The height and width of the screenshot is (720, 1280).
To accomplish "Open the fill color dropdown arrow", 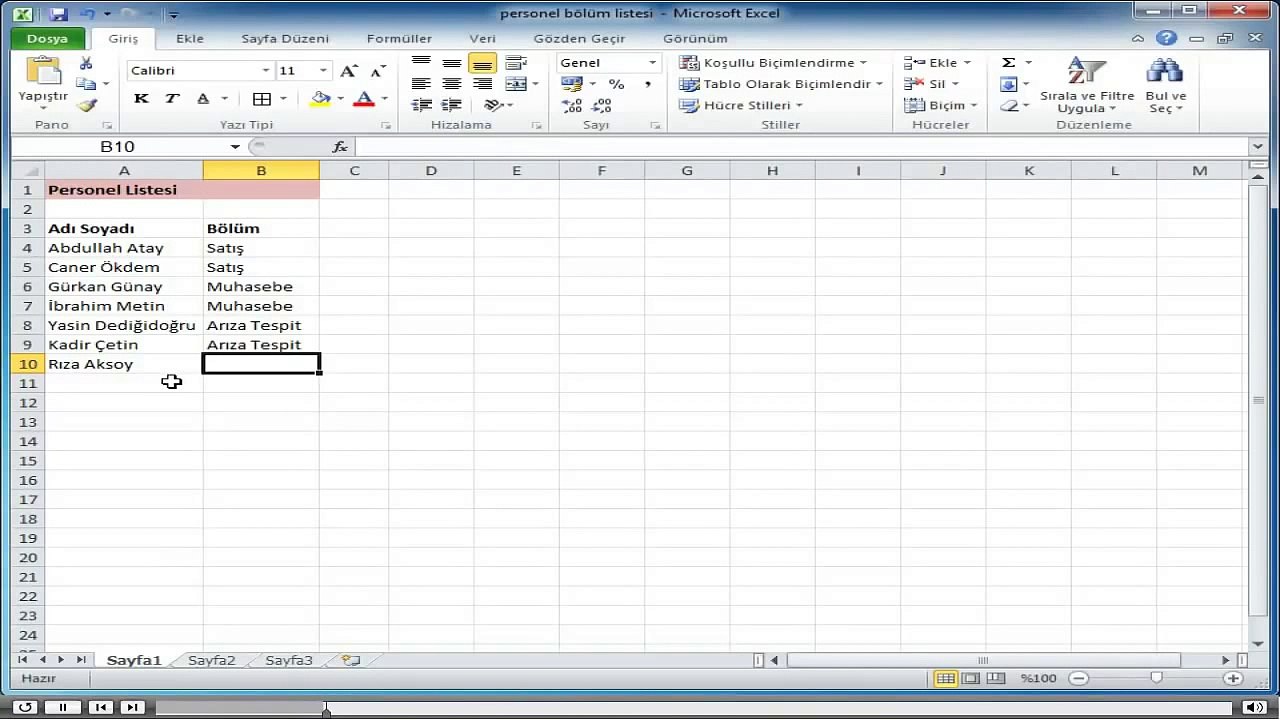I will click(340, 99).
